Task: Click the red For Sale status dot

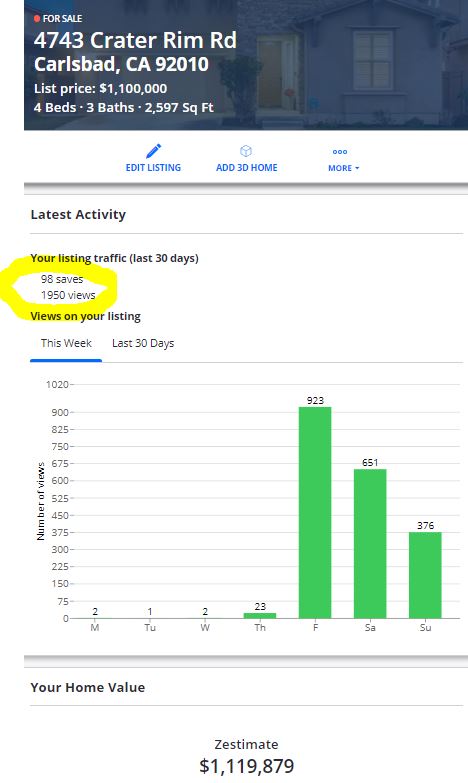Action: pyautogui.click(x=37, y=18)
